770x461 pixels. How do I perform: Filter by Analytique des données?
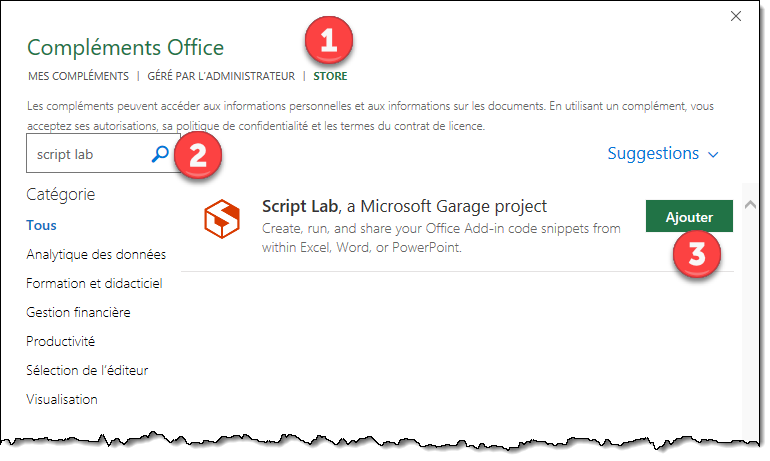point(96,255)
